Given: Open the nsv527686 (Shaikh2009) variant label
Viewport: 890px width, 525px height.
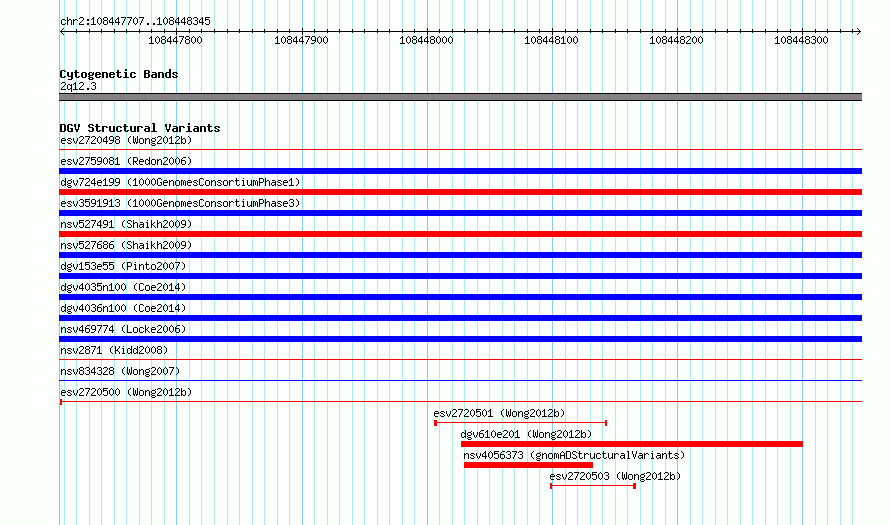Looking at the screenshot, I should point(126,245).
